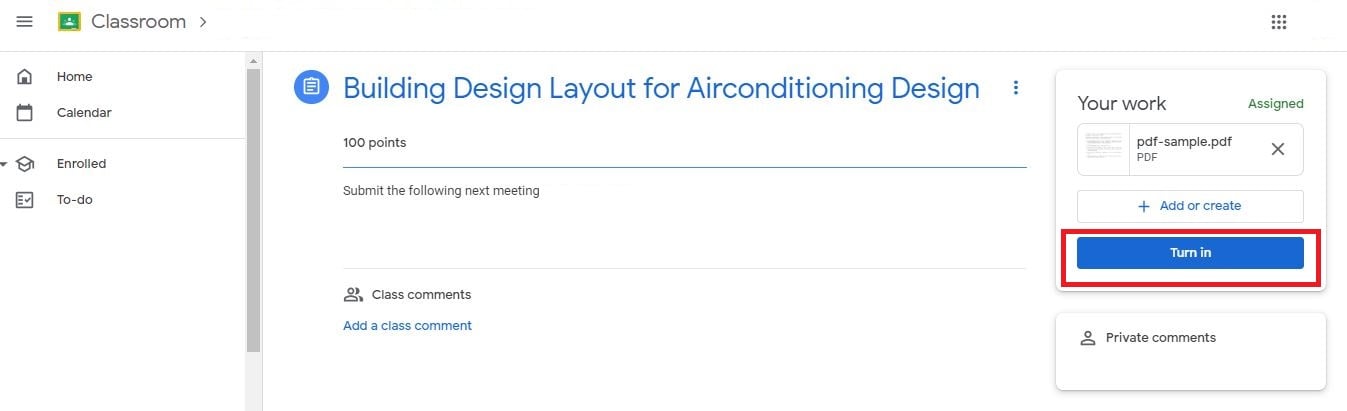
Task: Click the Add or create button
Action: (x=1190, y=206)
